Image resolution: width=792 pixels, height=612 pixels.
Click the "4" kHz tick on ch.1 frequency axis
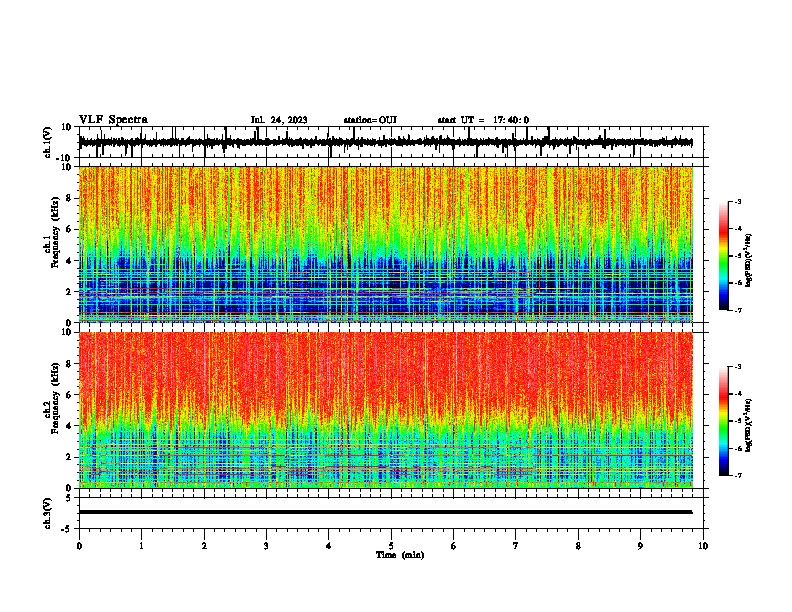tap(69, 261)
